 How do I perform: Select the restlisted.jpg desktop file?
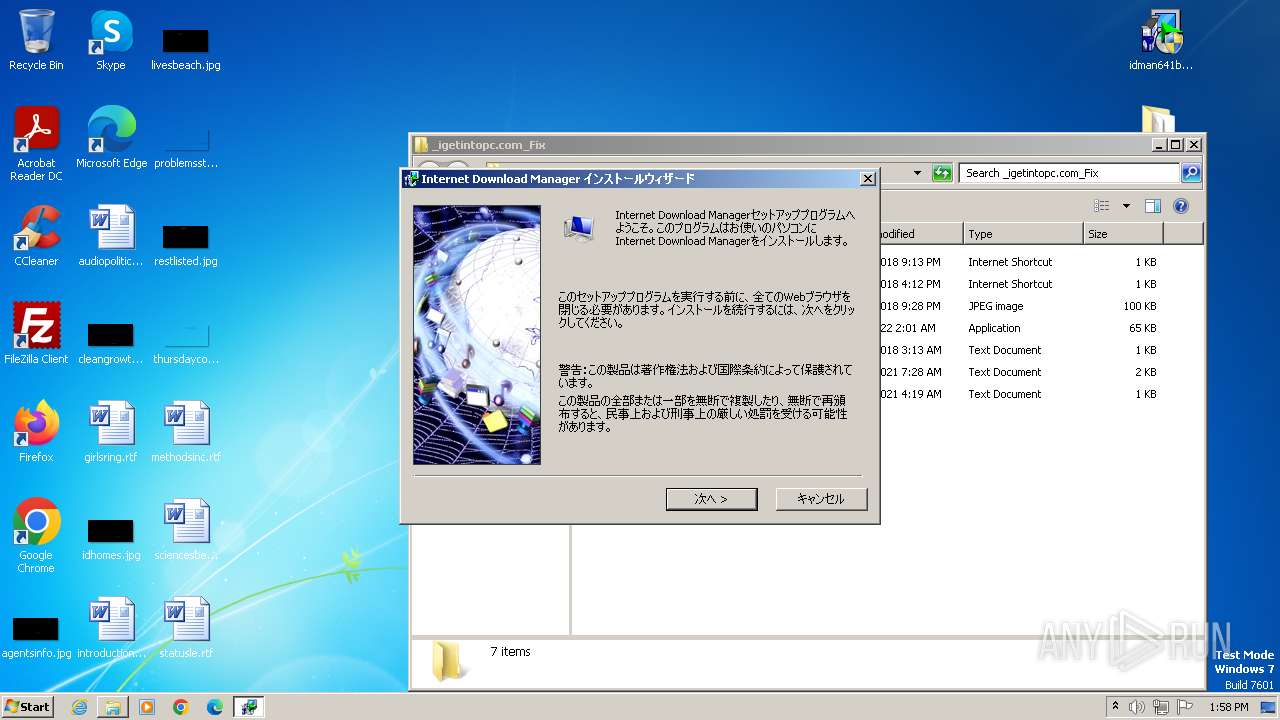click(x=185, y=245)
